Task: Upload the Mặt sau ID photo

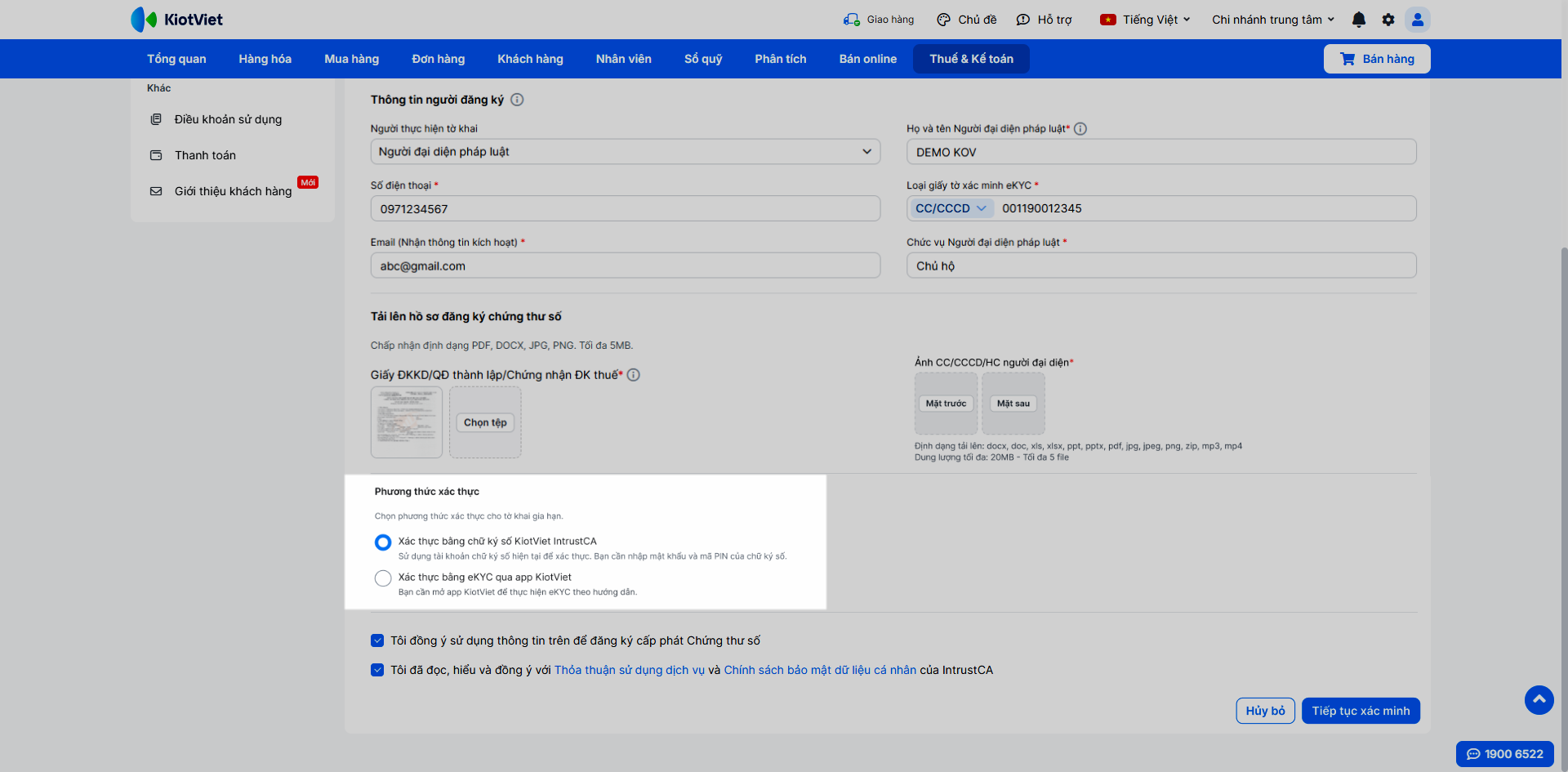Action: tap(1013, 404)
